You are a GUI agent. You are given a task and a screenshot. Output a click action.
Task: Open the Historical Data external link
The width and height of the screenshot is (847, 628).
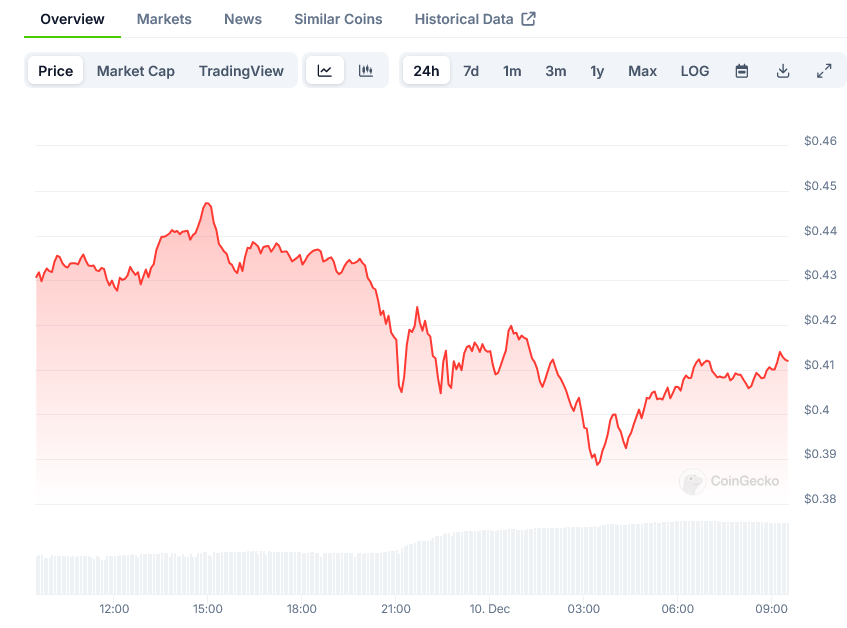tap(475, 19)
